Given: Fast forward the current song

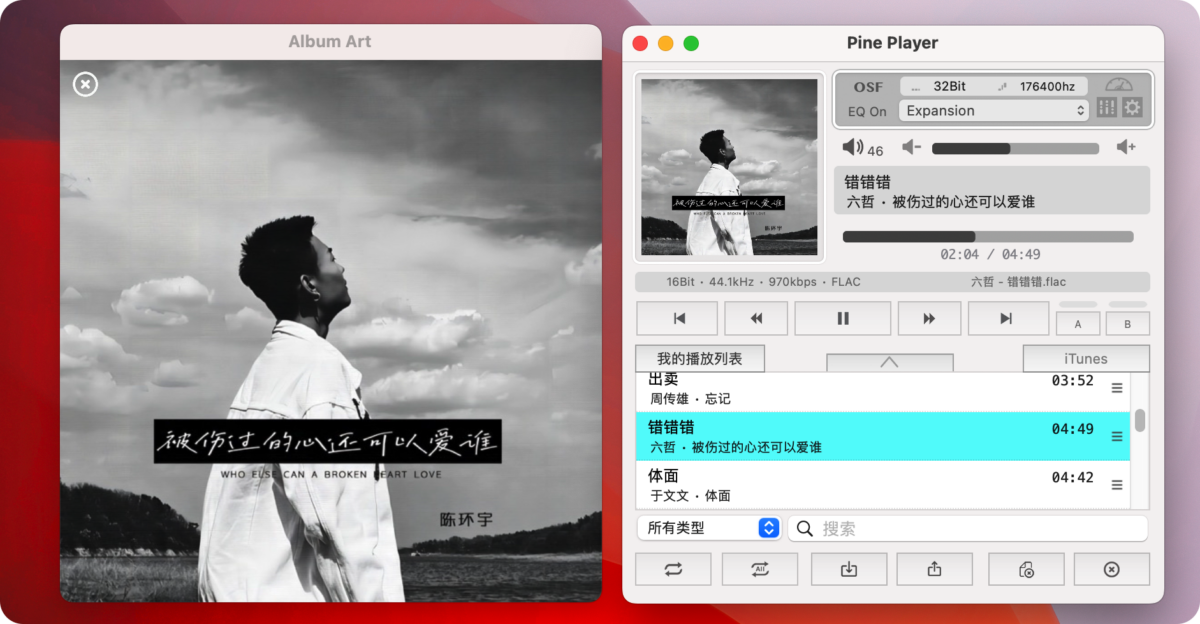Looking at the screenshot, I should click(x=929, y=318).
